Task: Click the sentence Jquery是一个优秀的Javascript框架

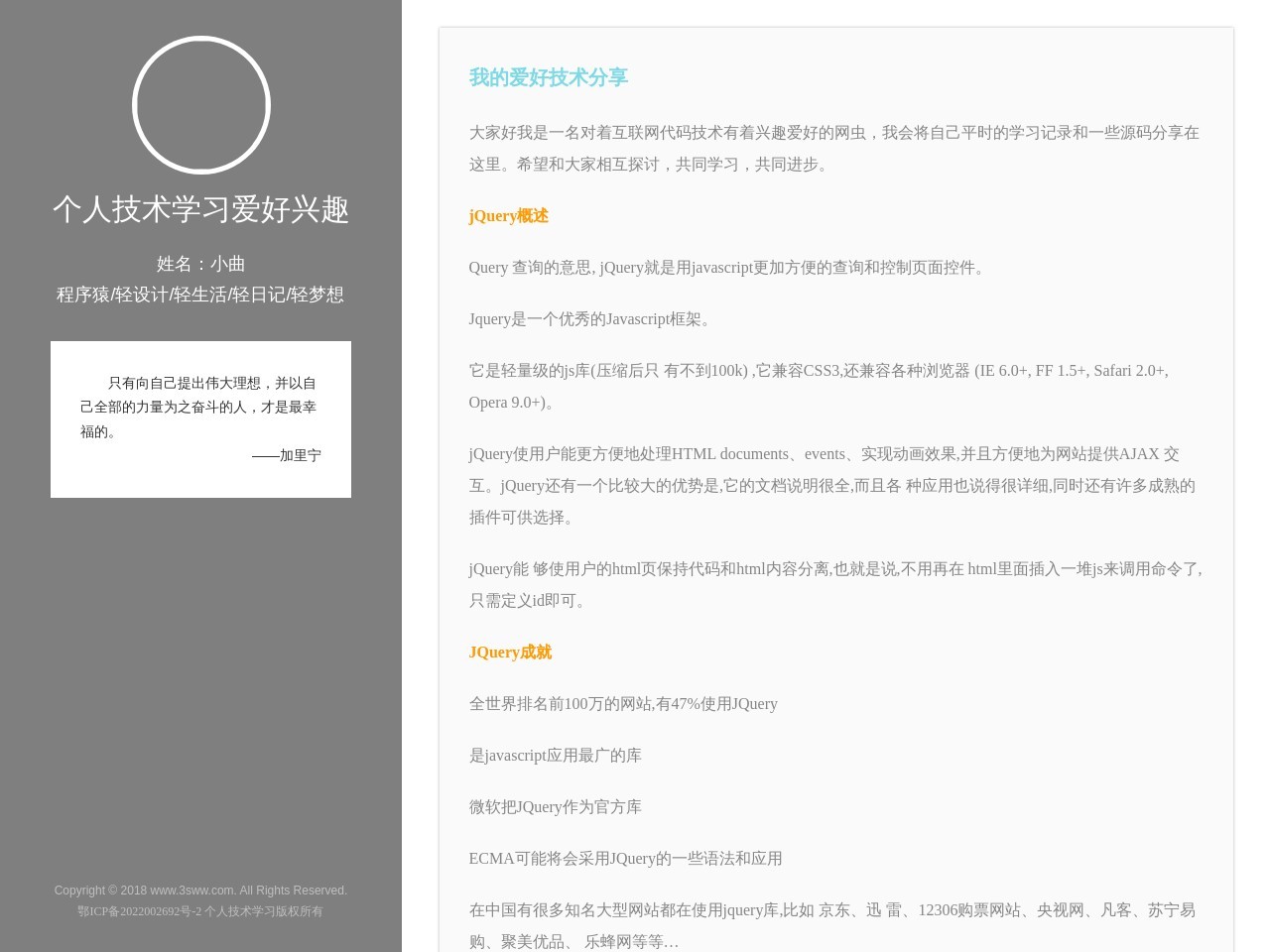Action: click(588, 319)
